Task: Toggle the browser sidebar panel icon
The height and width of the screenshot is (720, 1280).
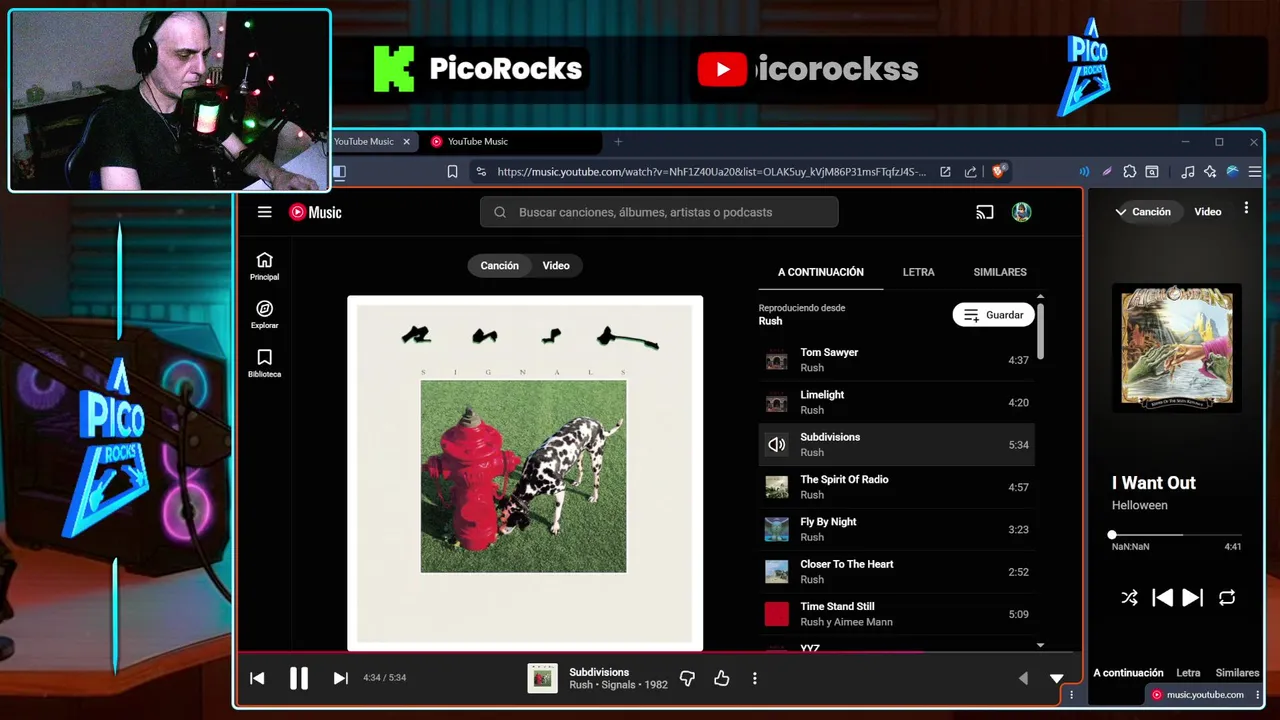Action: pos(339,172)
